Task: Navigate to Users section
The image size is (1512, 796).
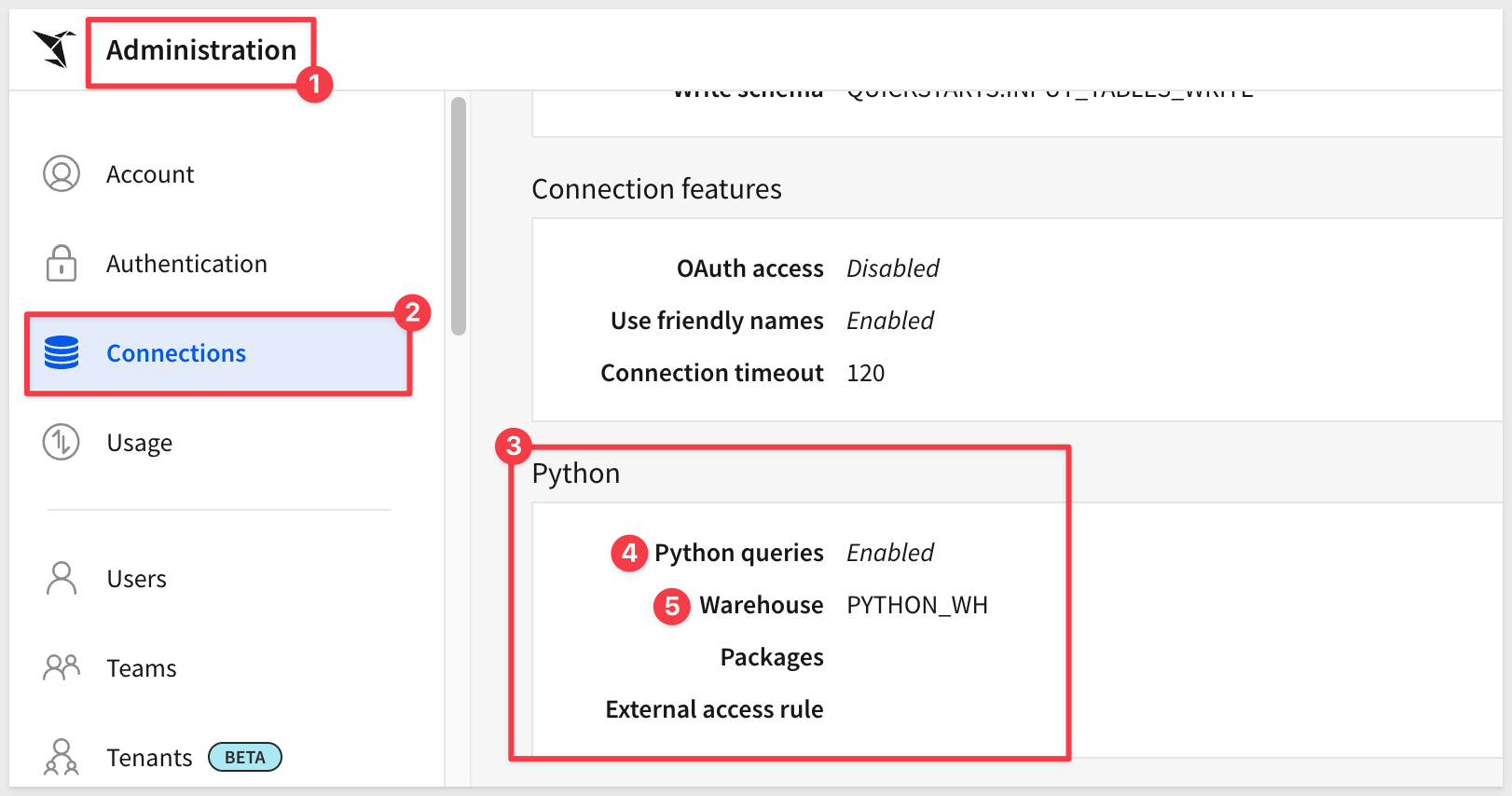Action: click(136, 579)
